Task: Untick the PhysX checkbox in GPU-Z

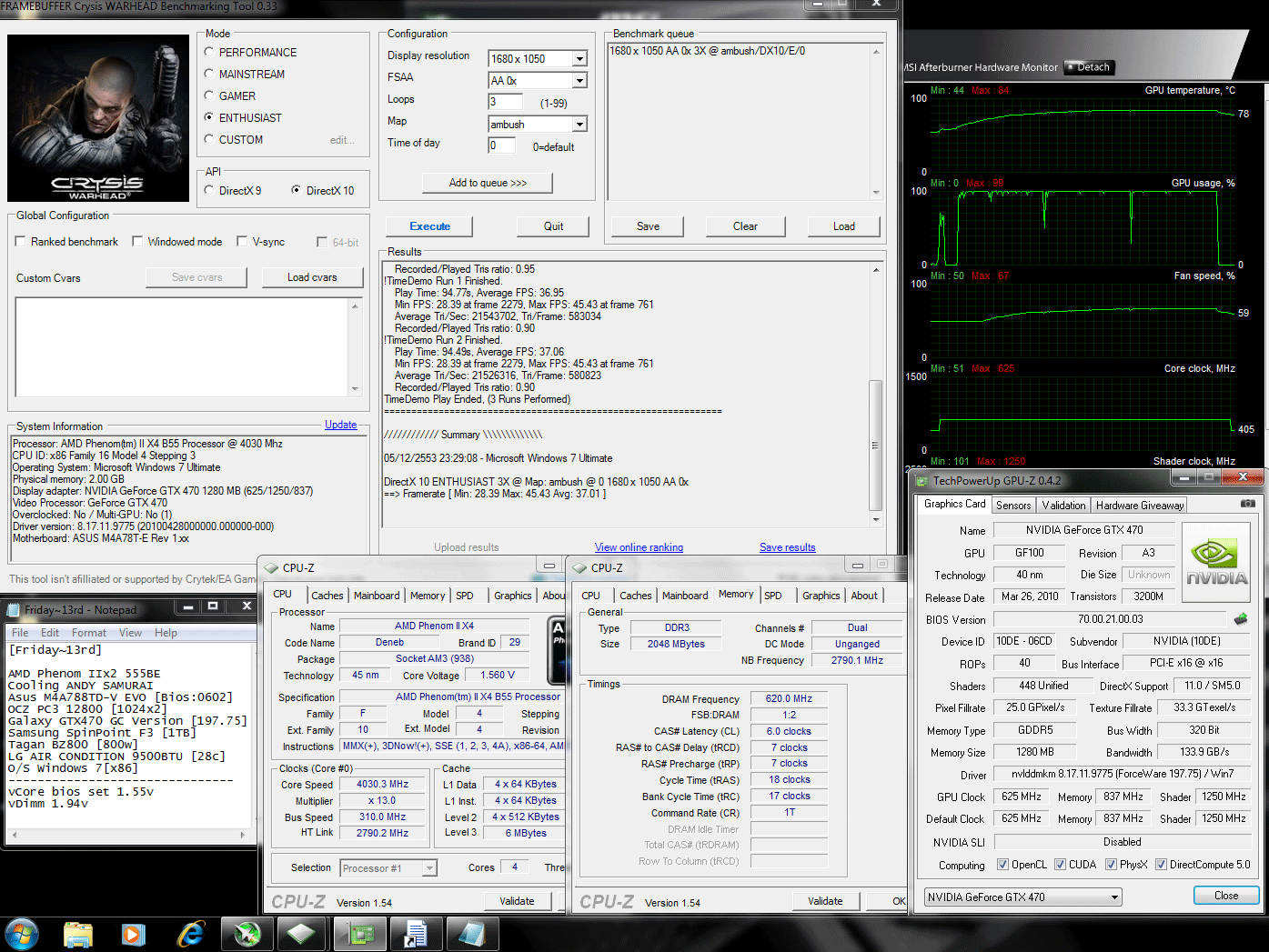Action: [x=1111, y=865]
